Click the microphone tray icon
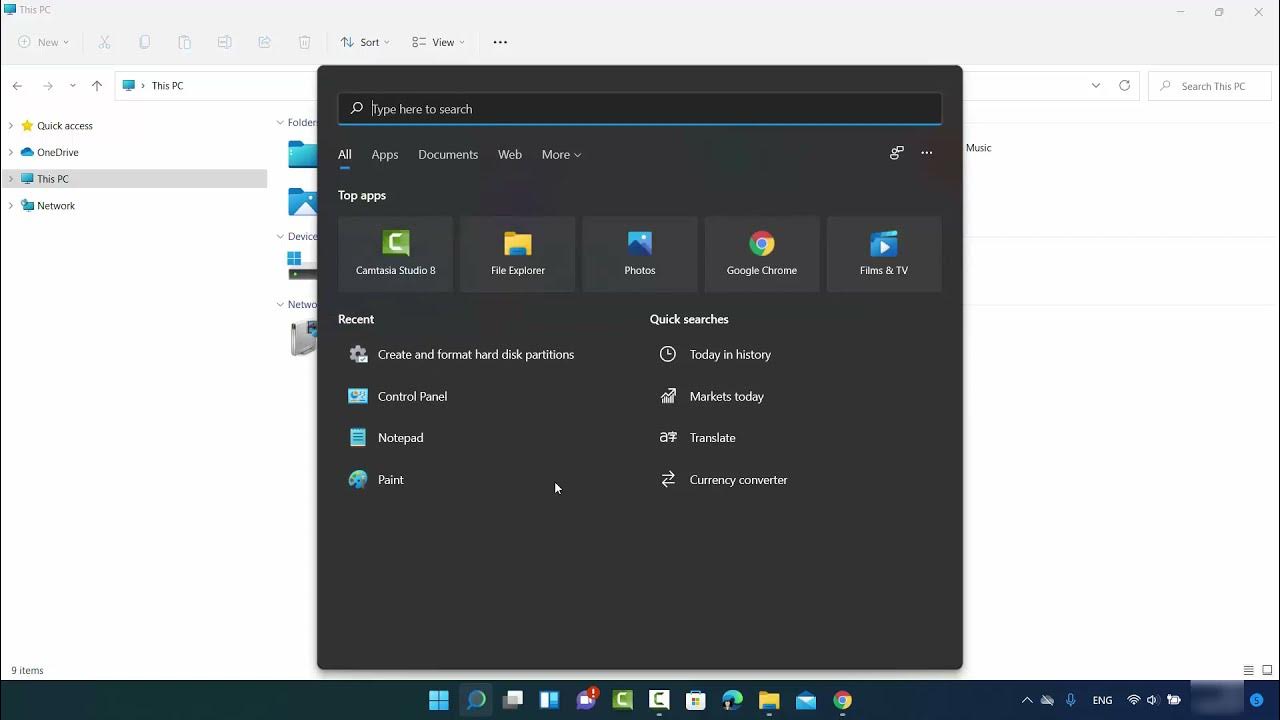The image size is (1280, 720). tap(1071, 700)
